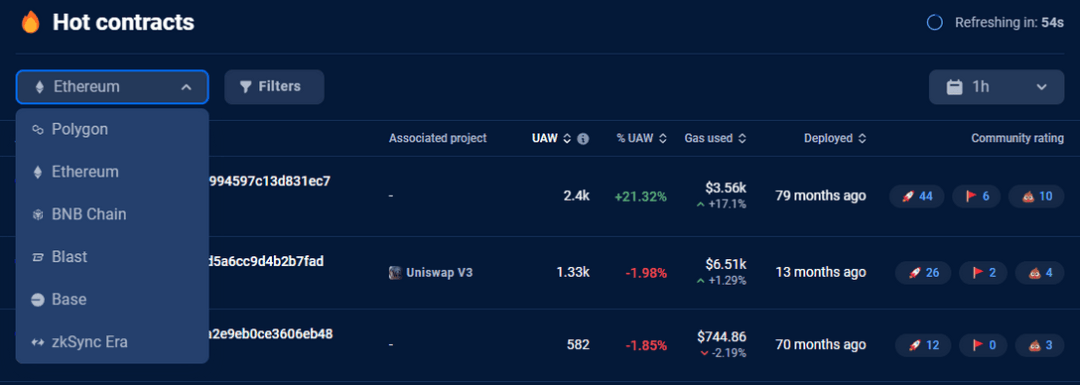Image resolution: width=1080 pixels, height=385 pixels.
Task: Open the Uniswap V3 project link
Action: tap(439, 273)
